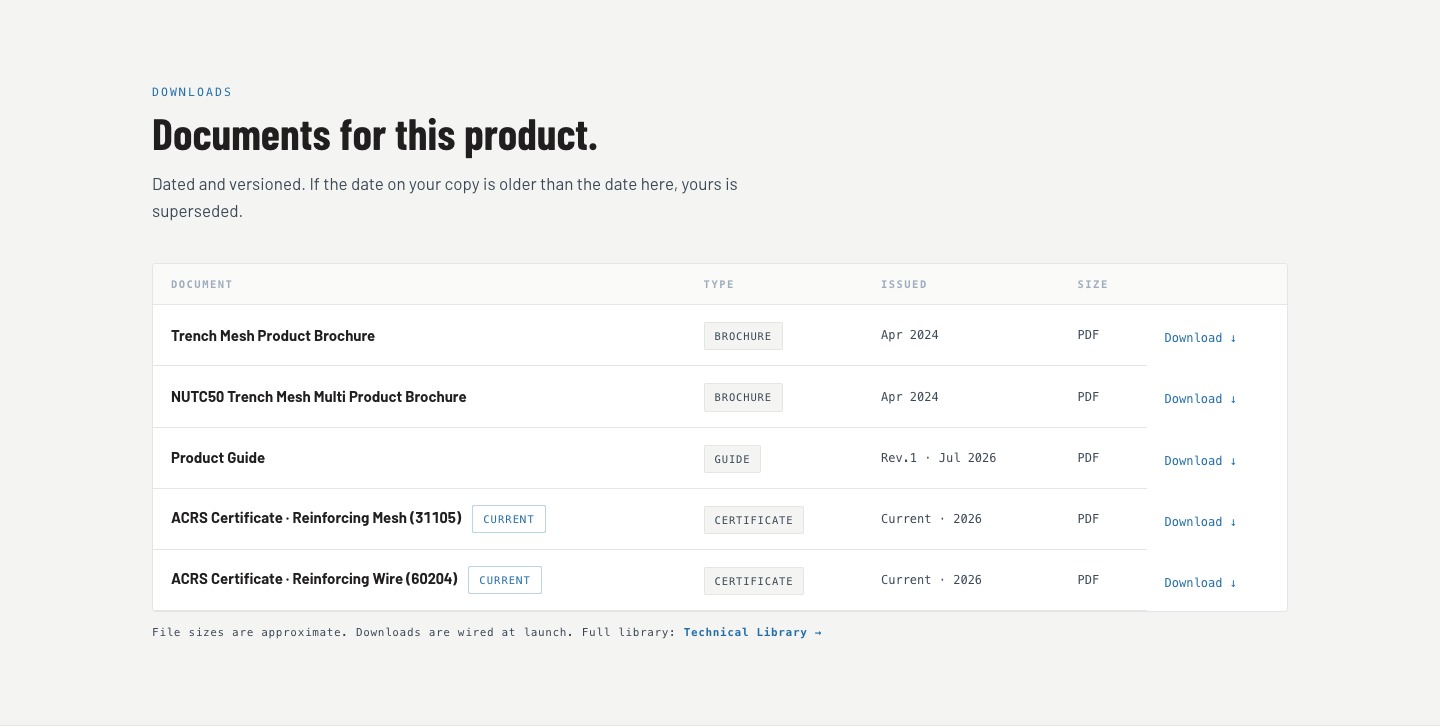
Task: Click Current · 2026 in Reinforcing Wire row
Action: click(x=931, y=580)
